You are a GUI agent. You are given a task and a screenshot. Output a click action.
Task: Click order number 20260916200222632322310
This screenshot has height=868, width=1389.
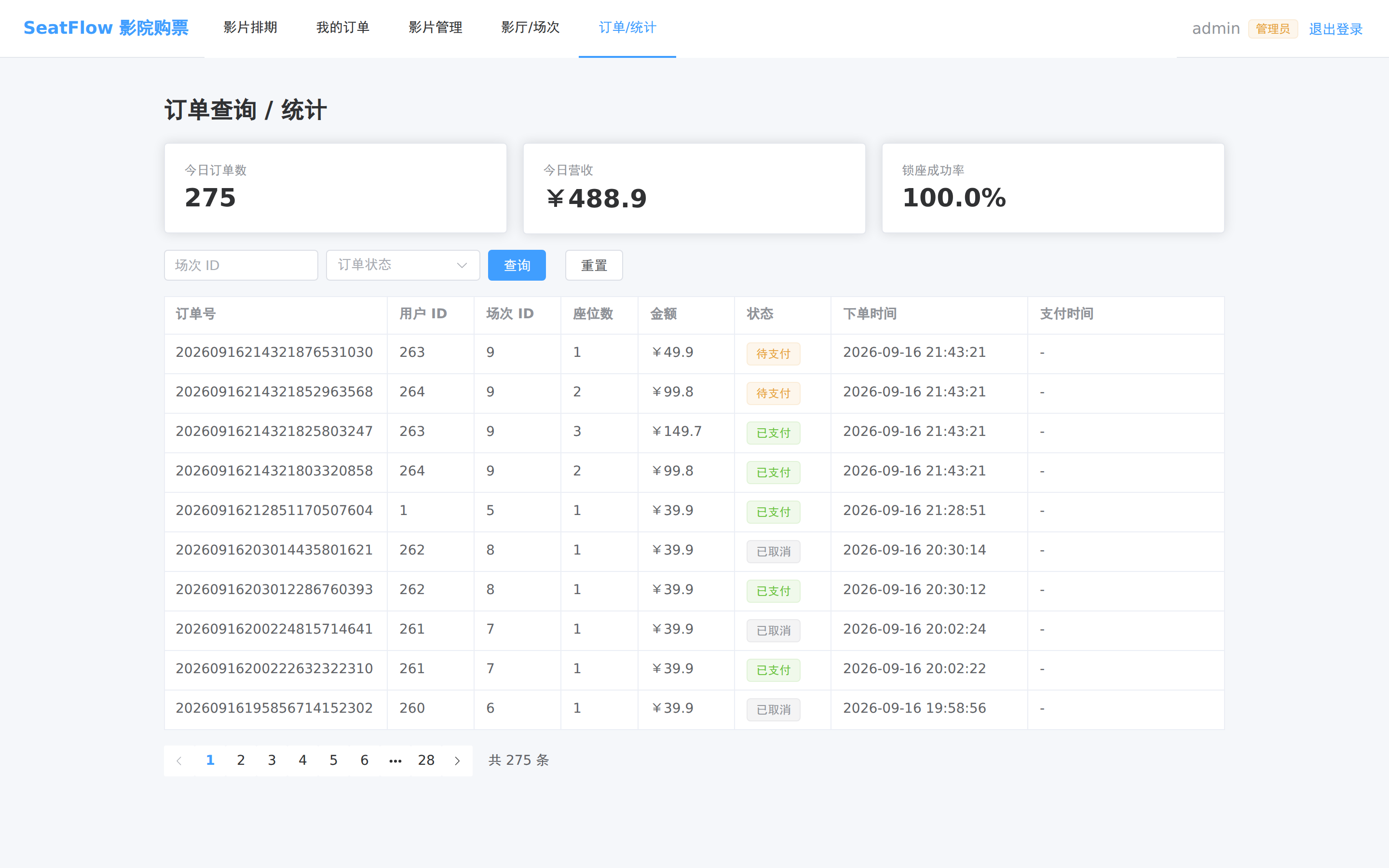pyautogui.click(x=274, y=669)
